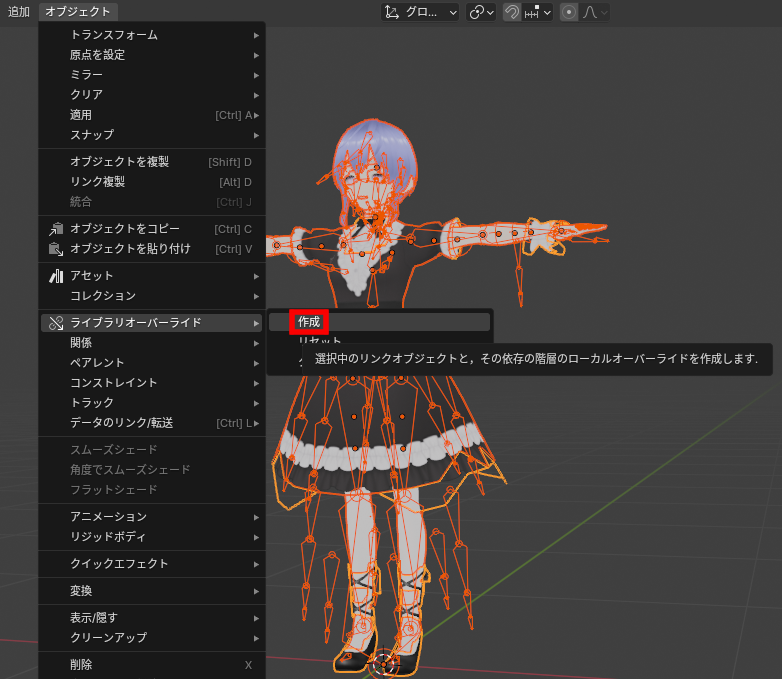Open the 追加 menu
This screenshot has height=679, width=782.
click(18, 11)
